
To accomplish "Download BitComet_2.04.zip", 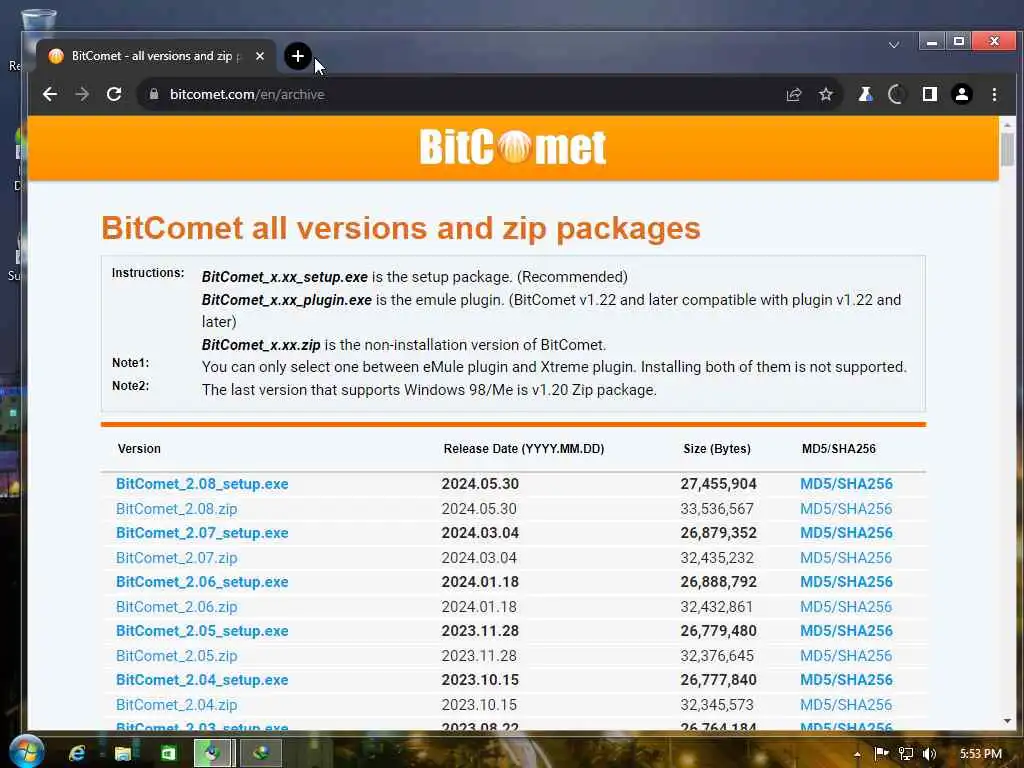I will [x=176, y=705].
